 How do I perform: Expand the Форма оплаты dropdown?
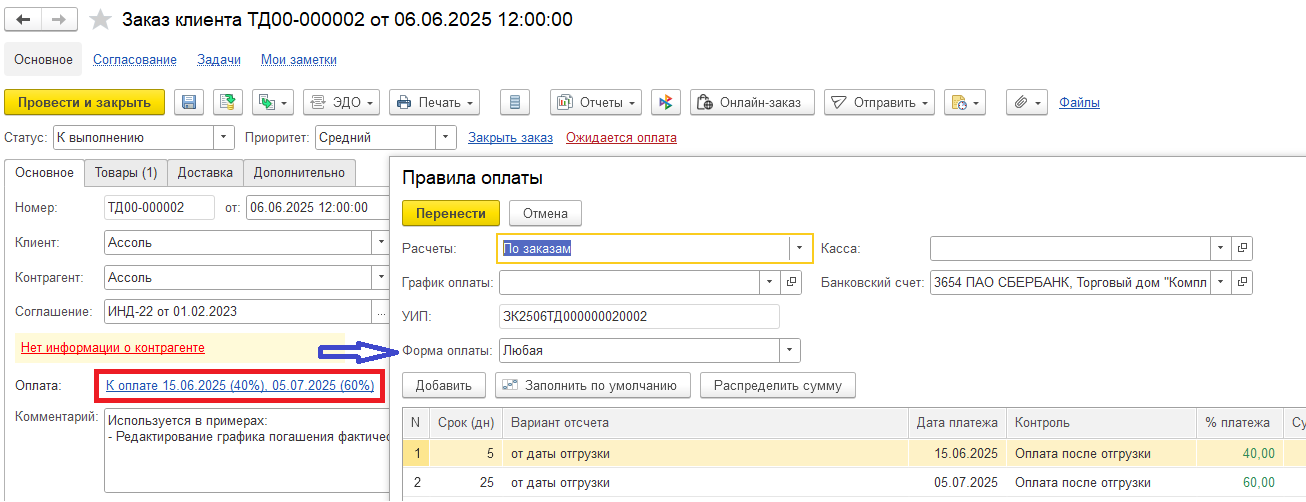click(791, 351)
